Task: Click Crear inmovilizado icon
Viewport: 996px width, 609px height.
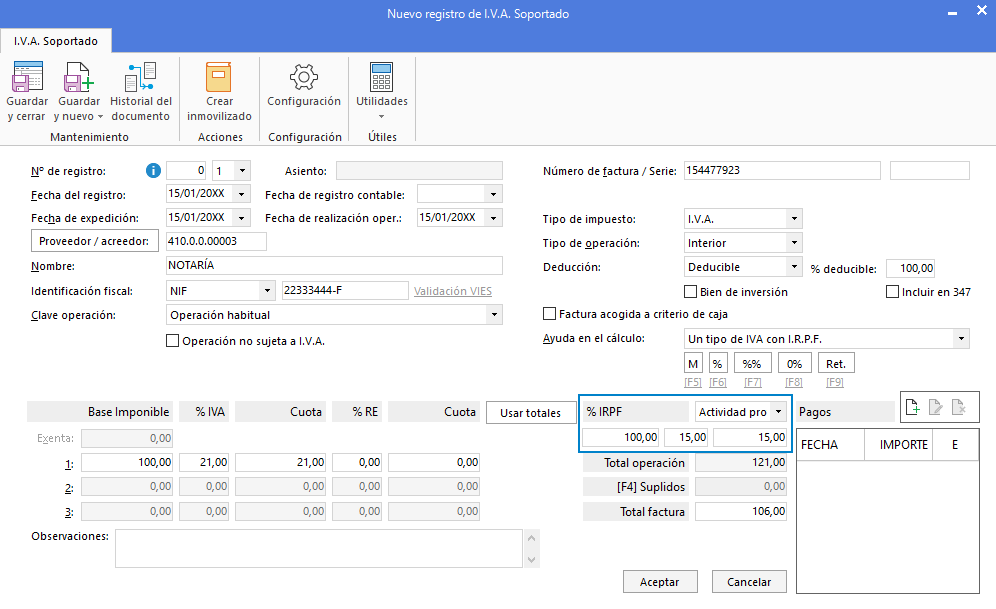Action: [x=219, y=77]
